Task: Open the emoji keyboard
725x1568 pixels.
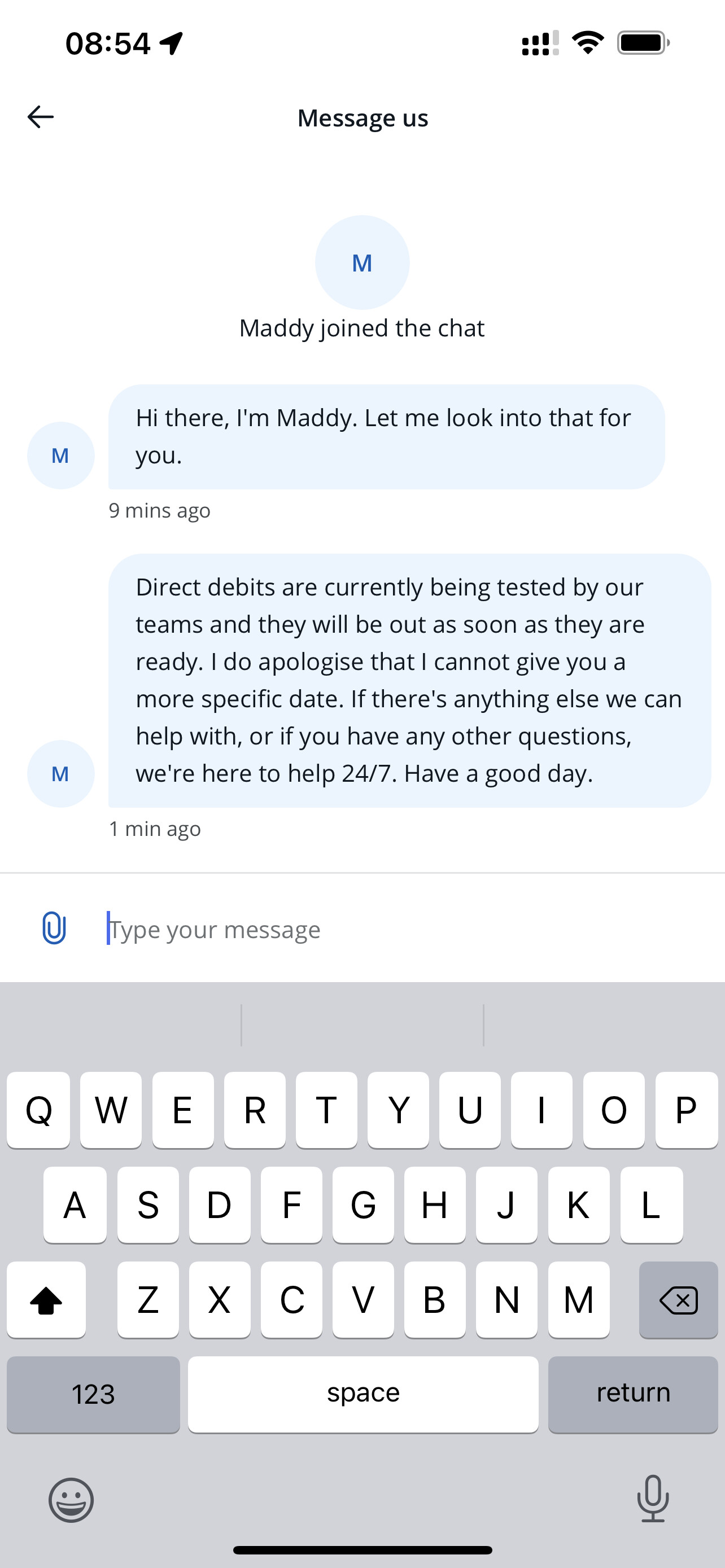Action: pos(71,1500)
